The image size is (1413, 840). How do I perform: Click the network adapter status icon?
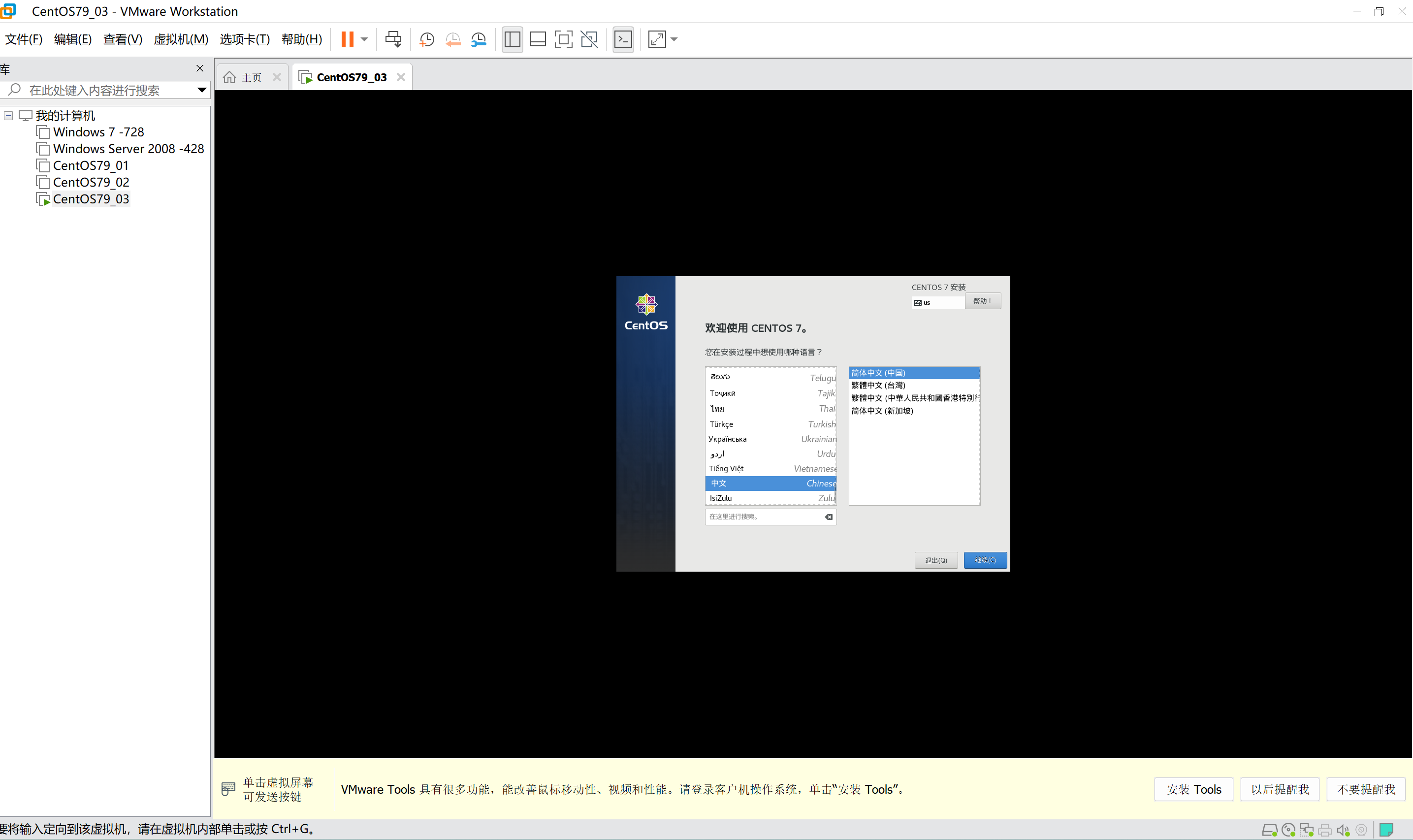(1306, 830)
